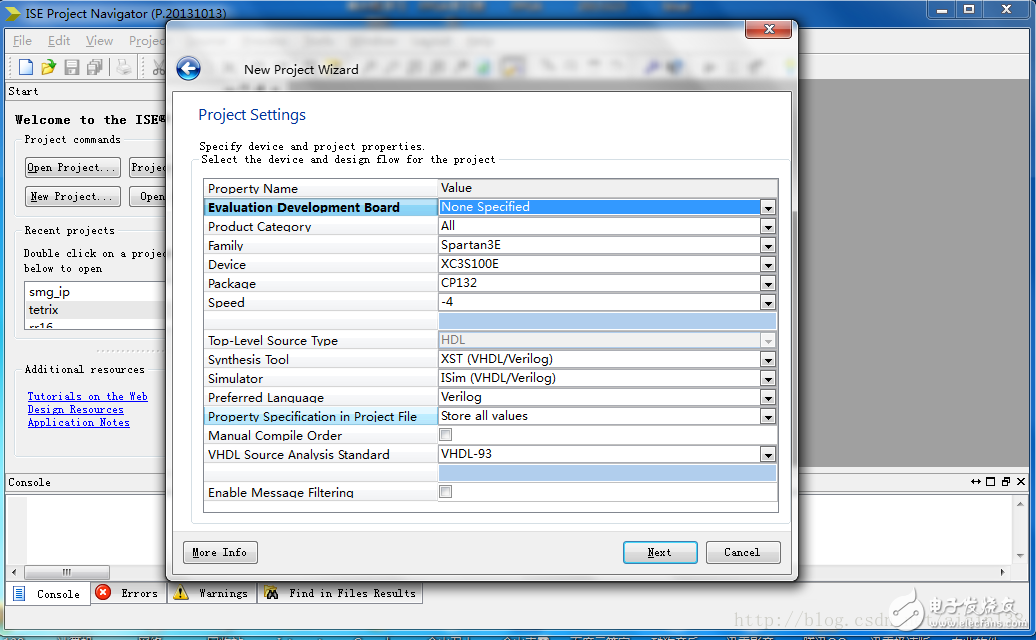The image size is (1036, 640).
Task: Enable Manual Compile Order
Action: click(445, 434)
